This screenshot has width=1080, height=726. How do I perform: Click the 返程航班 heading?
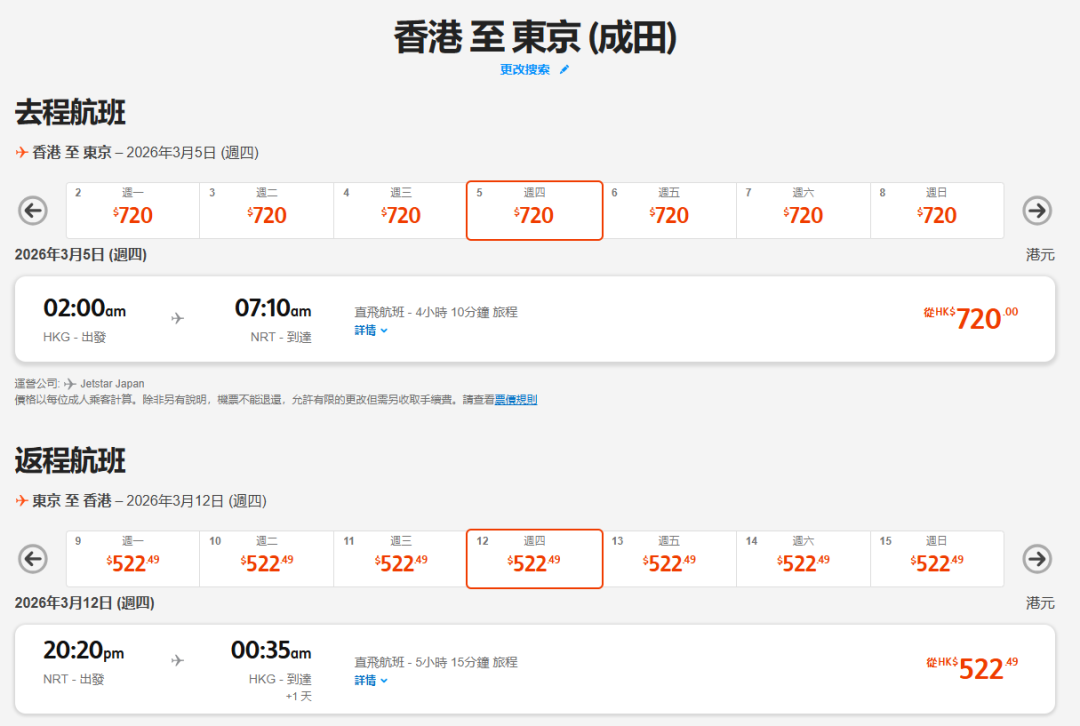click(x=70, y=461)
